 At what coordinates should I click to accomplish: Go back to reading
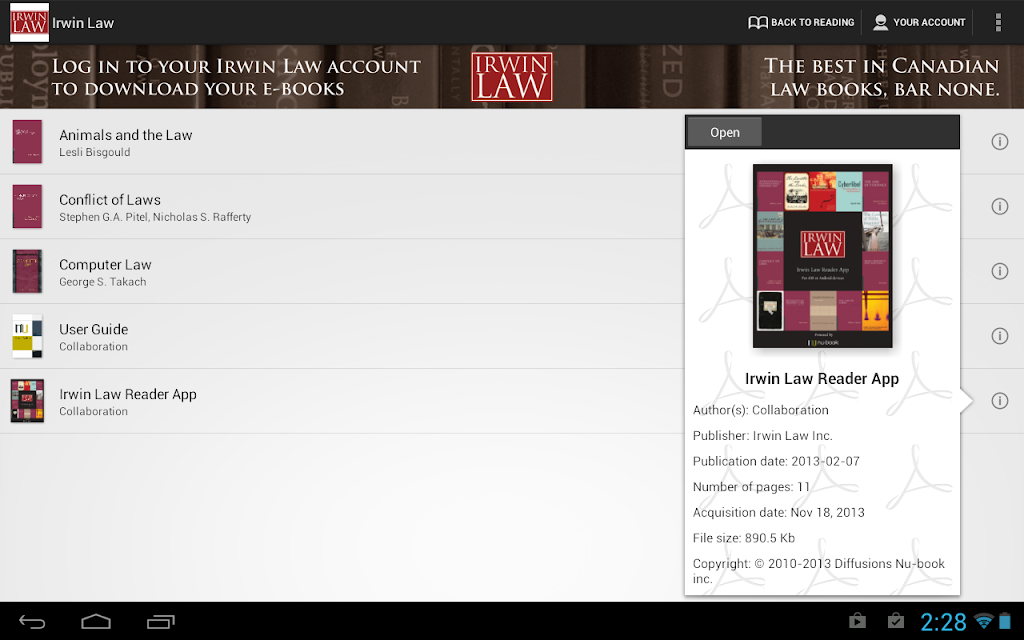(x=801, y=22)
